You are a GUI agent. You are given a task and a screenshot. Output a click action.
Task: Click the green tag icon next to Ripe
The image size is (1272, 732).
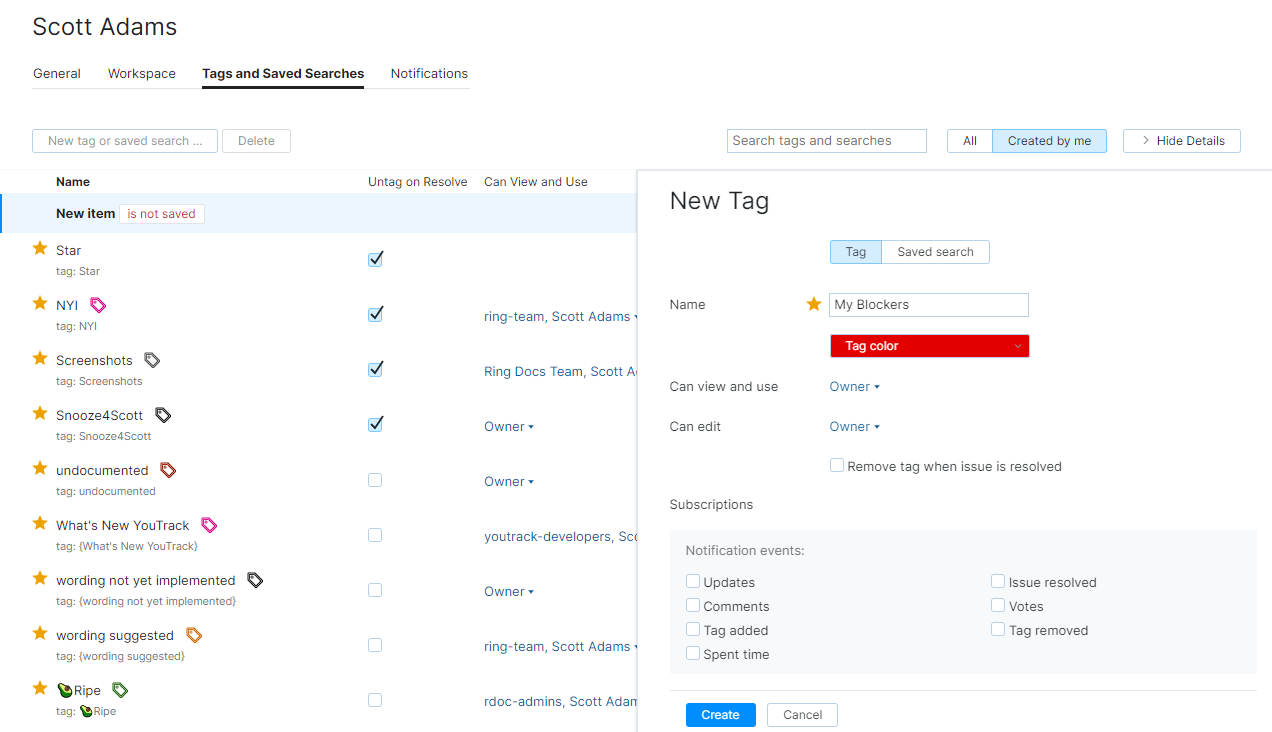click(x=119, y=688)
